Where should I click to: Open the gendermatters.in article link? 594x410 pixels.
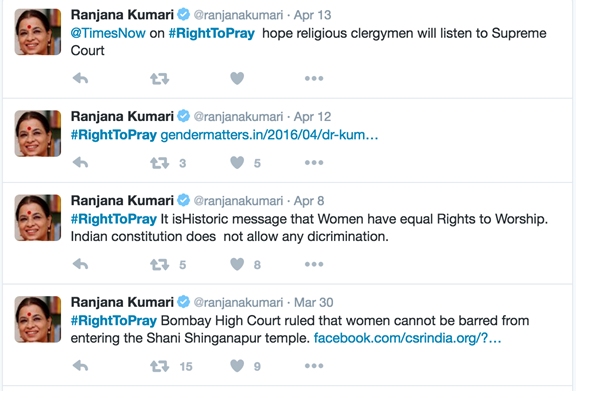pyautogui.click(x=269, y=135)
